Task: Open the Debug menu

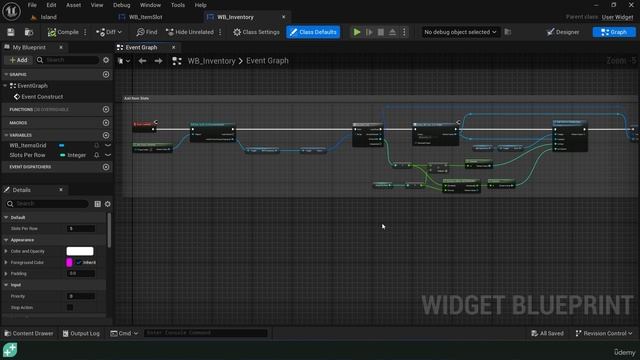Action: tap(121, 5)
